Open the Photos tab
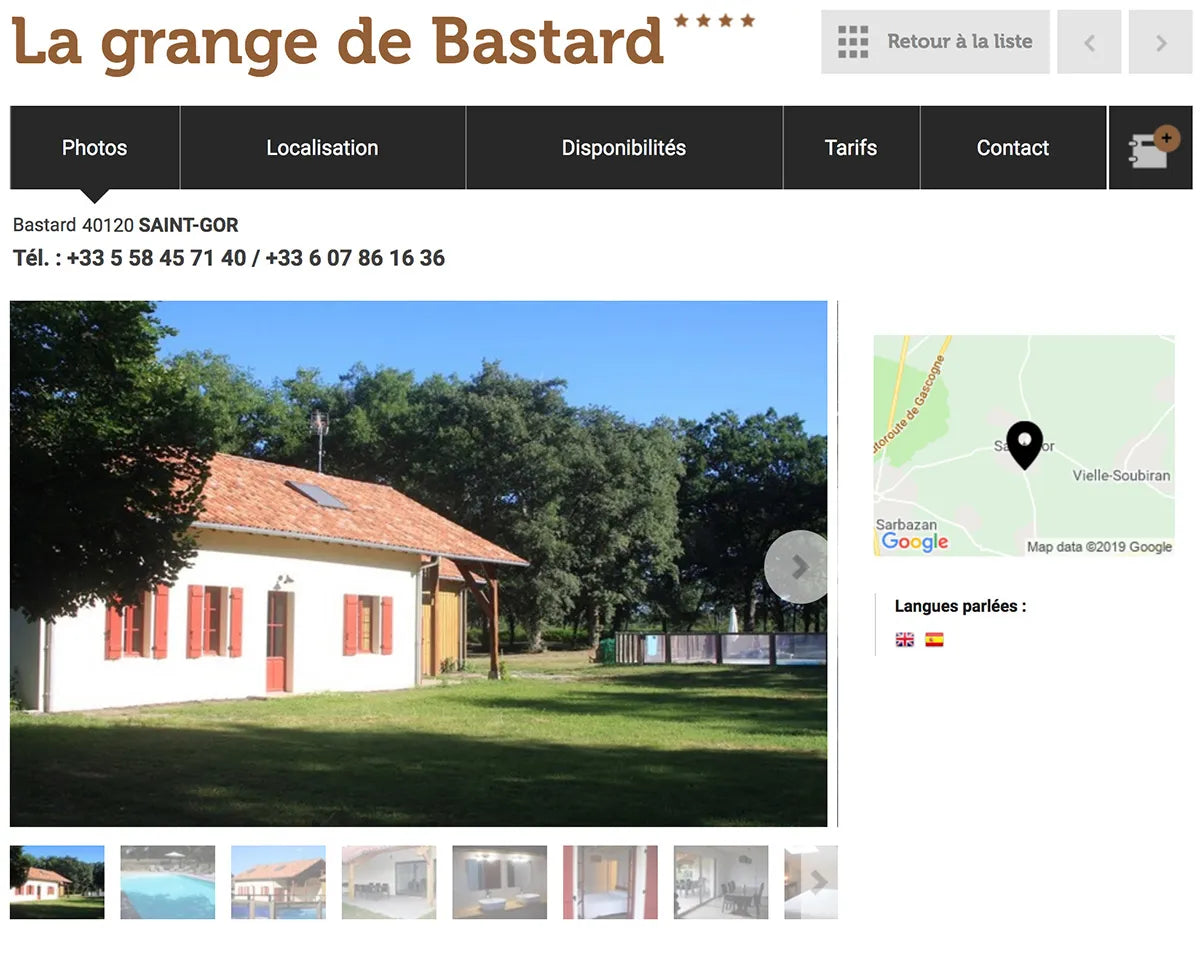This screenshot has width=1200, height=958. coord(95,148)
